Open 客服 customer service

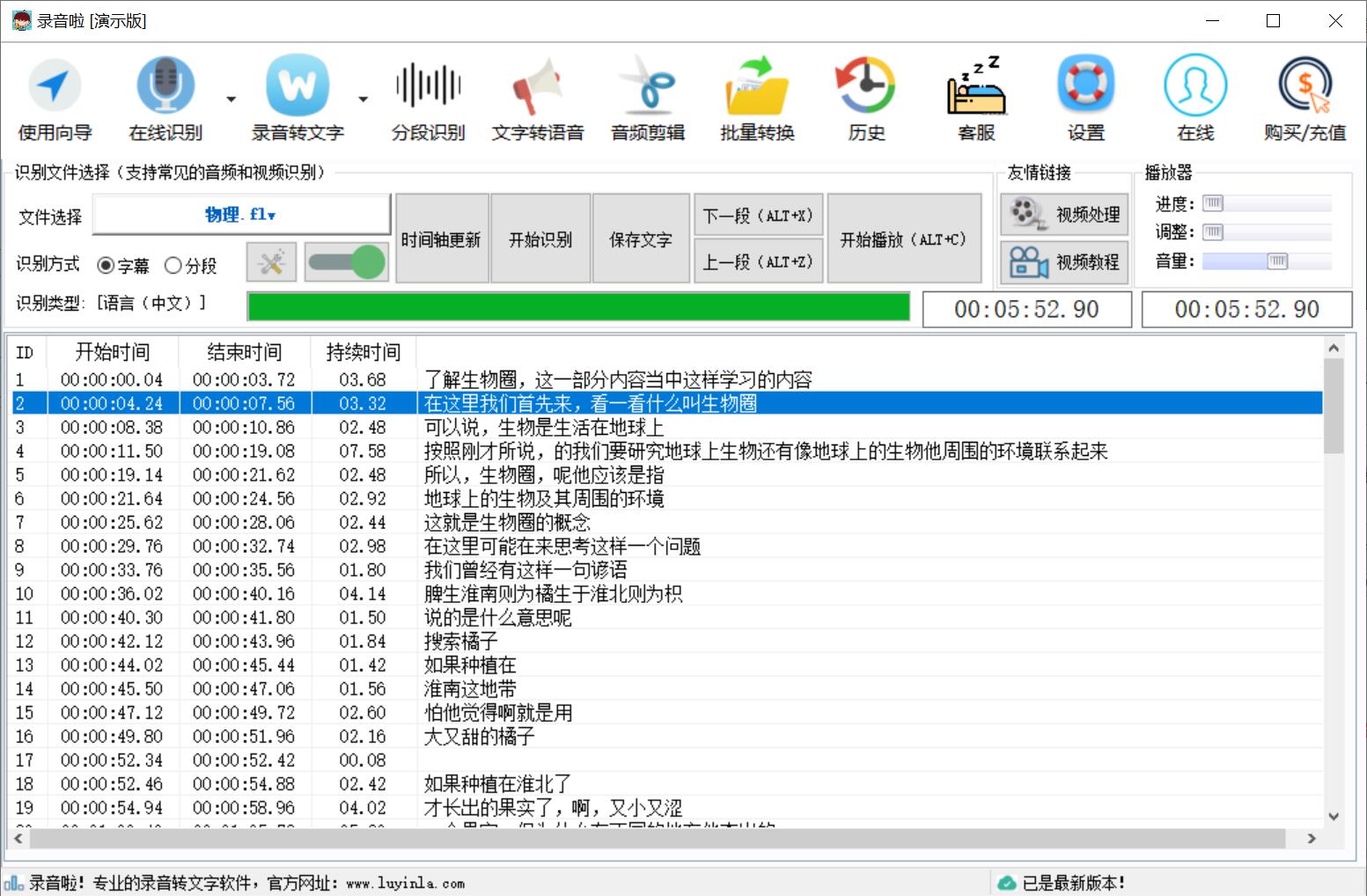tap(976, 99)
